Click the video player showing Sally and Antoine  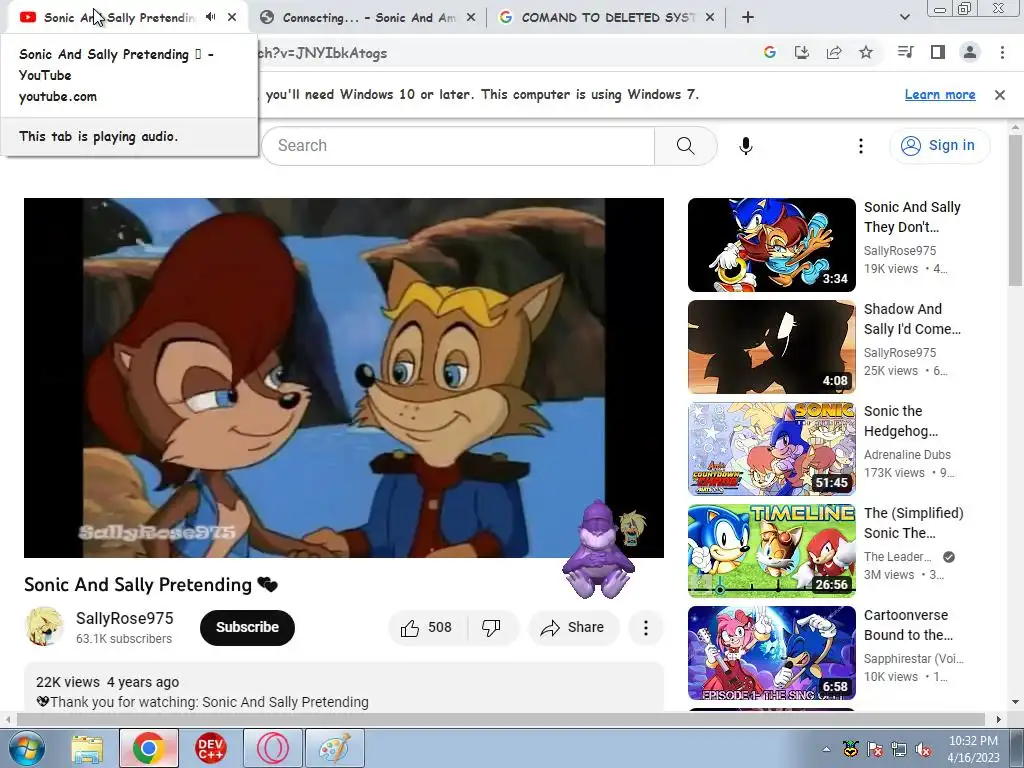click(x=344, y=377)
